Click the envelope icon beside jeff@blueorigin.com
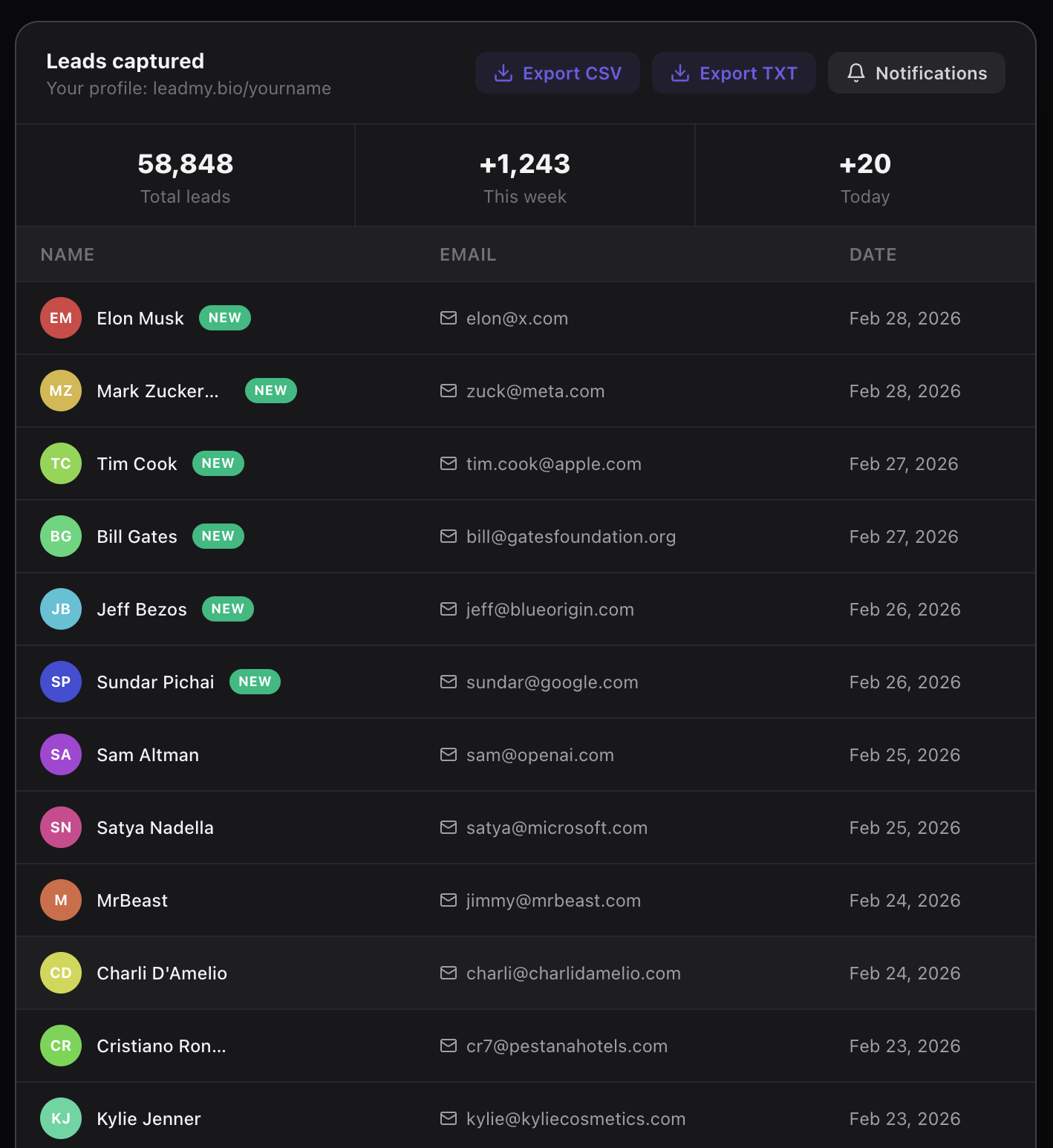 (449, 609)
